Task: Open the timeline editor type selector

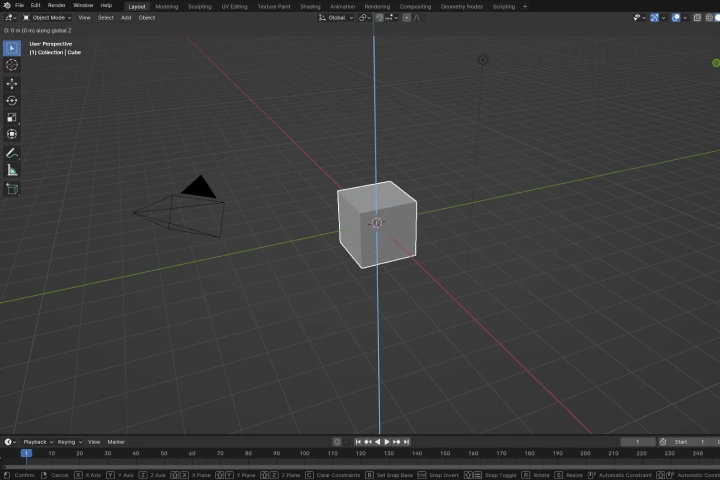Action: [10, 442]
